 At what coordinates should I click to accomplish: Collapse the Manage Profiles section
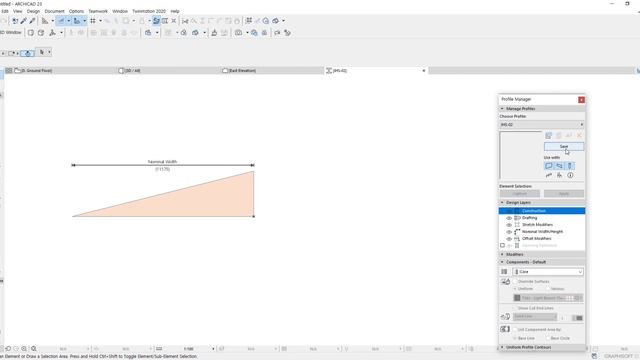(x=502, y=109)
